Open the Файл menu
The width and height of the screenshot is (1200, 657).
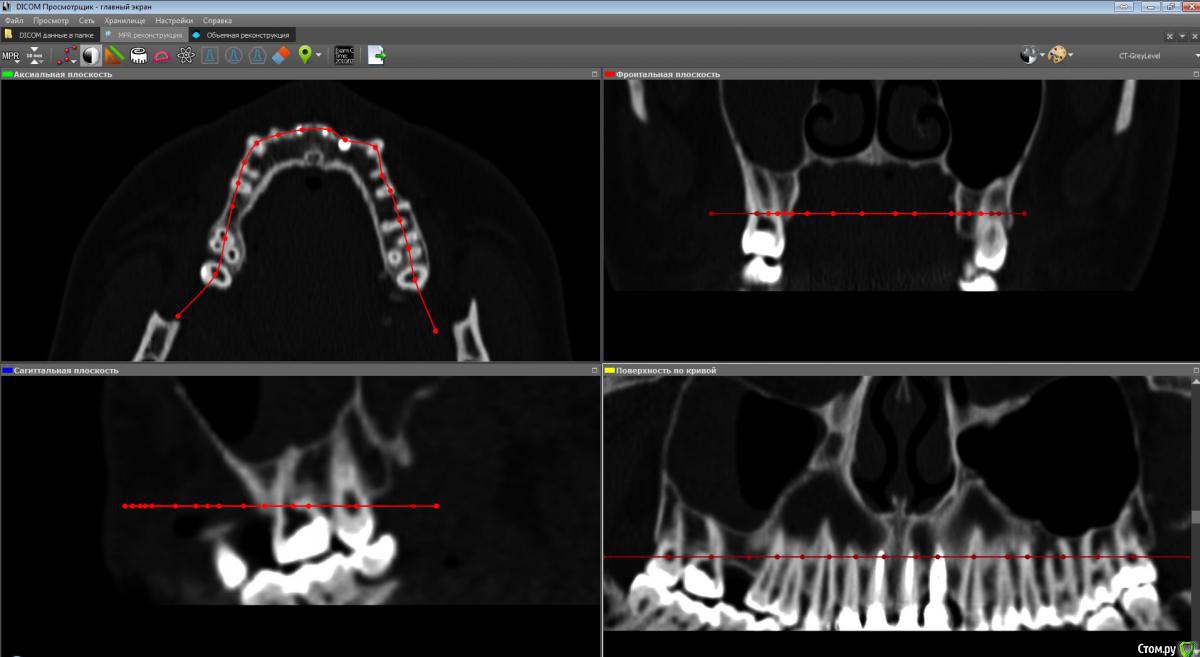[14, 20]
